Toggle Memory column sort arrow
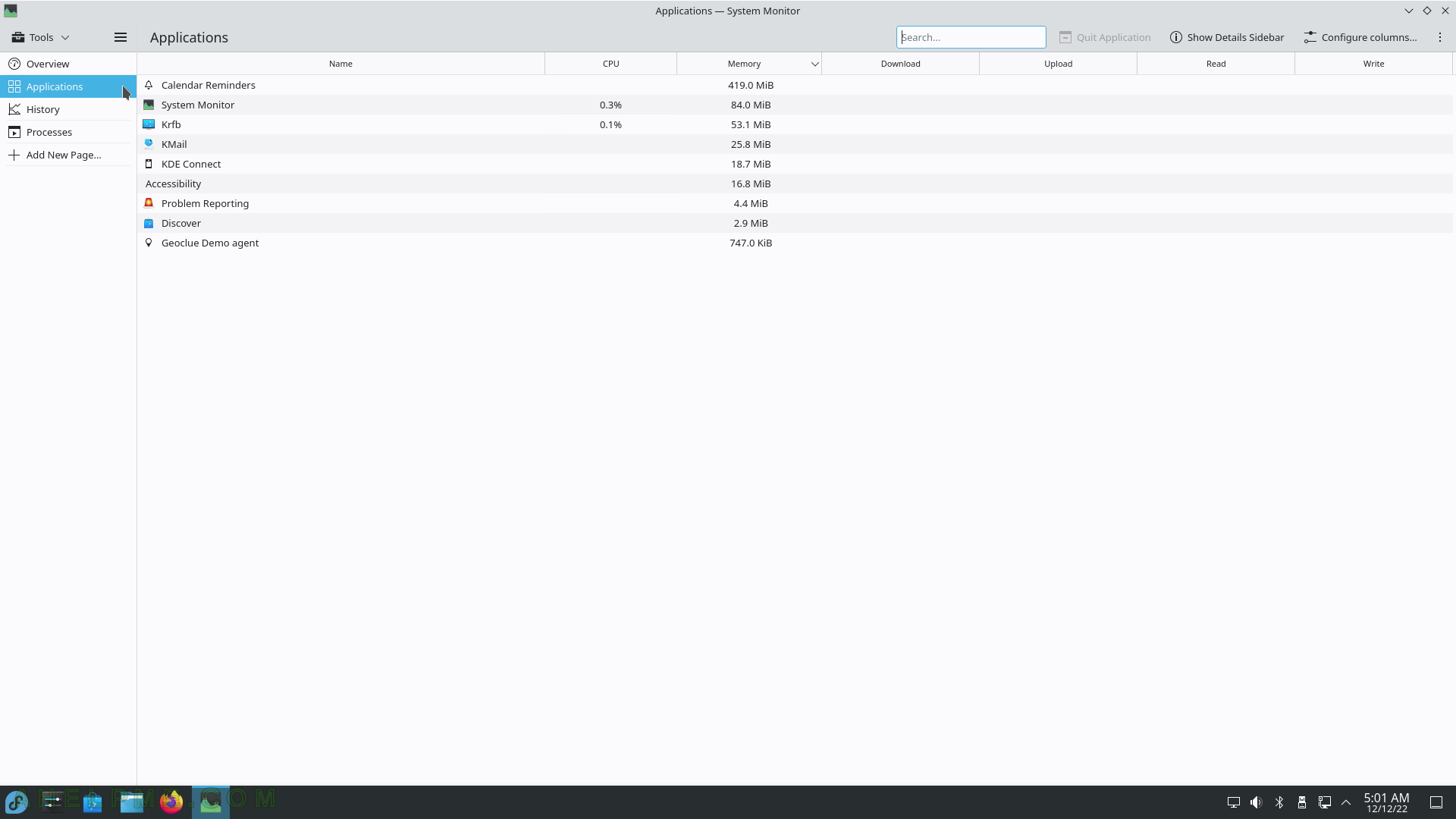Screen dimensions: 1456x819 click(814, 64)
